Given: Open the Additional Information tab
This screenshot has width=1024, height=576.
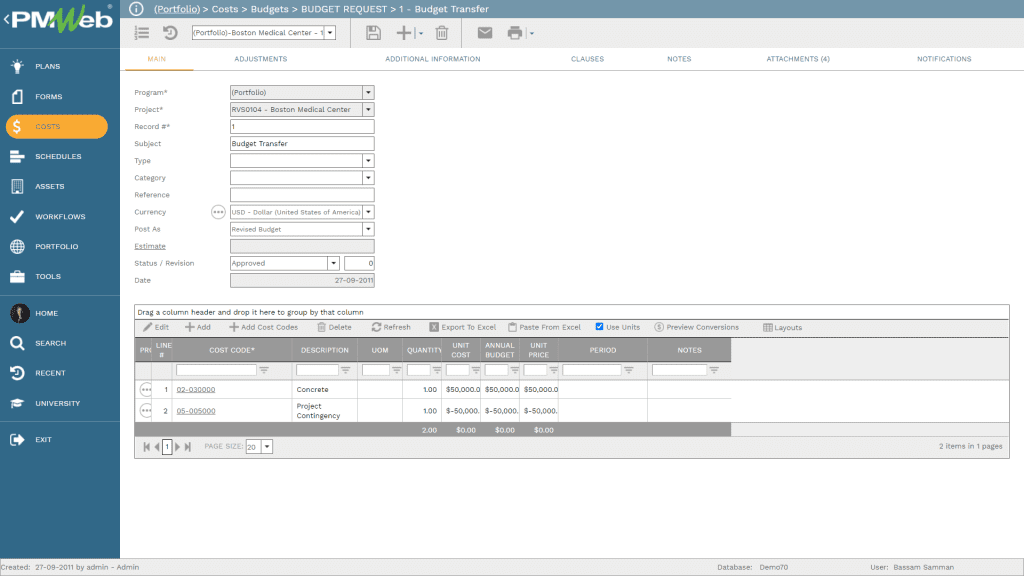Looking at the screenshot, I should [432, 59].
